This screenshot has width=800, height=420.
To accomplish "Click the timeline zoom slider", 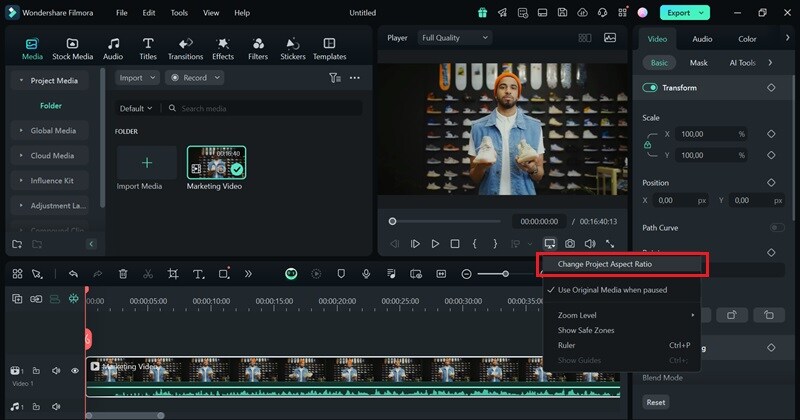I will pos(505,274).
